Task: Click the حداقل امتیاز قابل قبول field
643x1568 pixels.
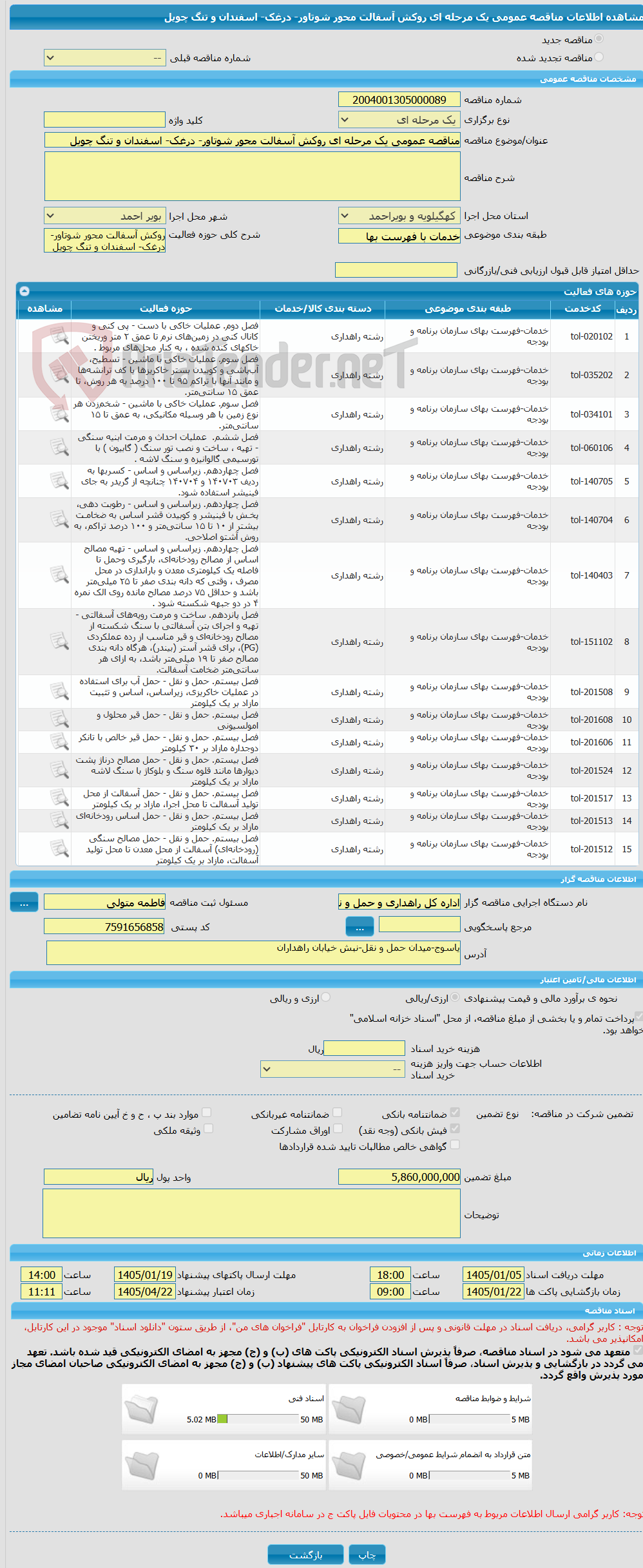Action: (x=396, y=270)
